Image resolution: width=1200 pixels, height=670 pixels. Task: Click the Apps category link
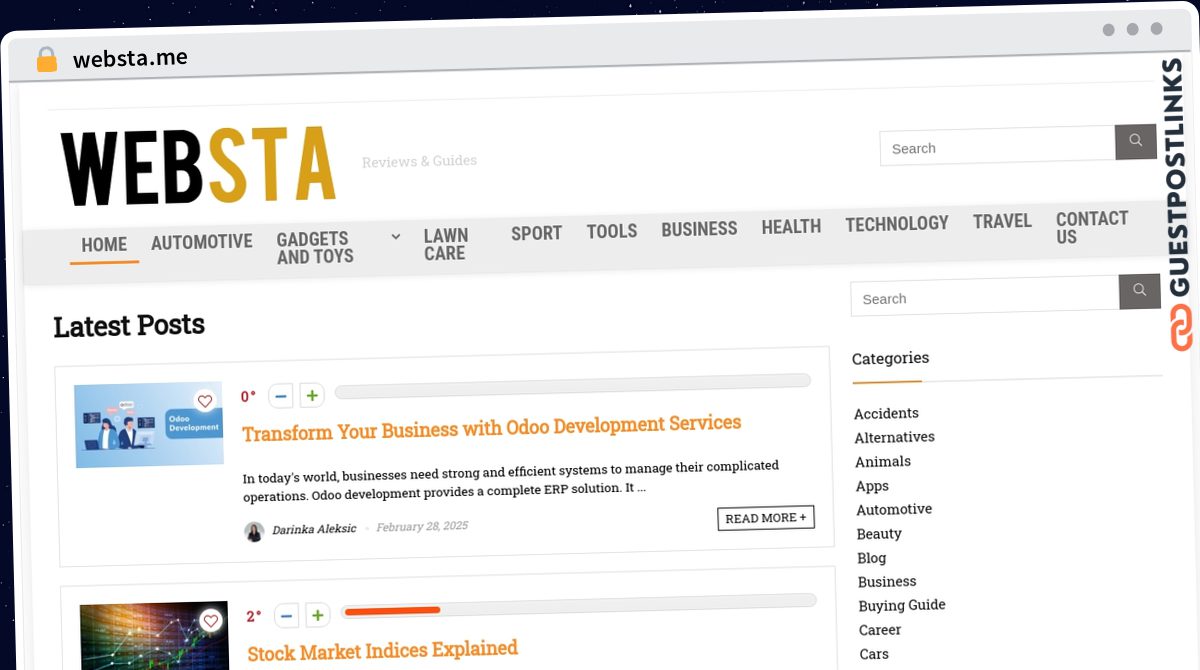click(x=872, y=486)
